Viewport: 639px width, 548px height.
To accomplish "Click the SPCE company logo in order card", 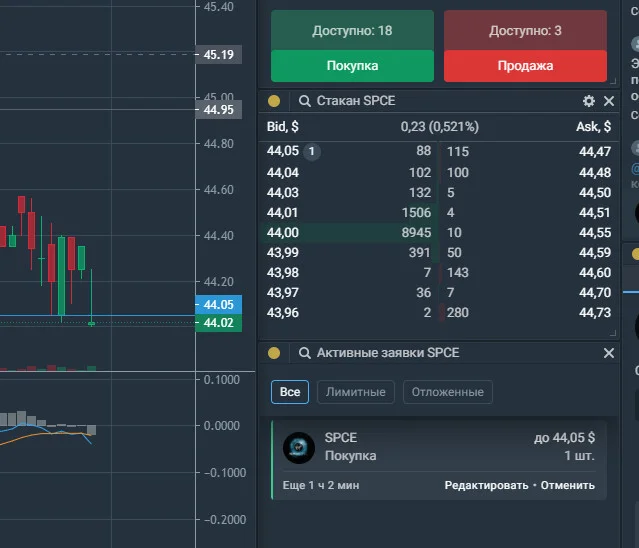I will (x=299, y=448).
